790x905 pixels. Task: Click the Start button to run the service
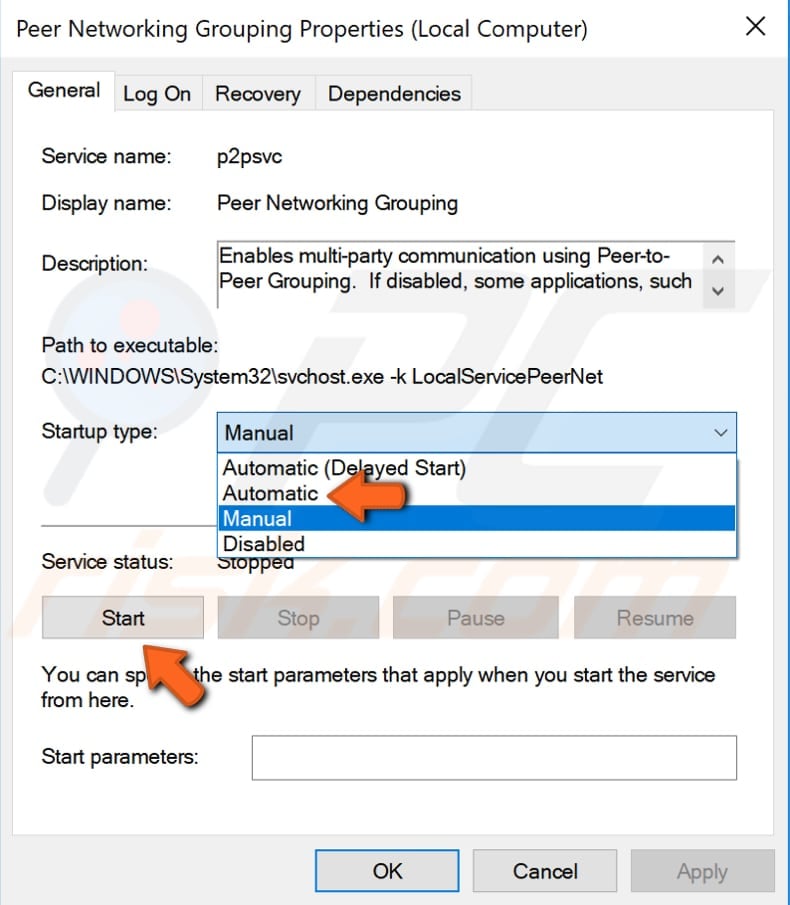pos(122,617)
